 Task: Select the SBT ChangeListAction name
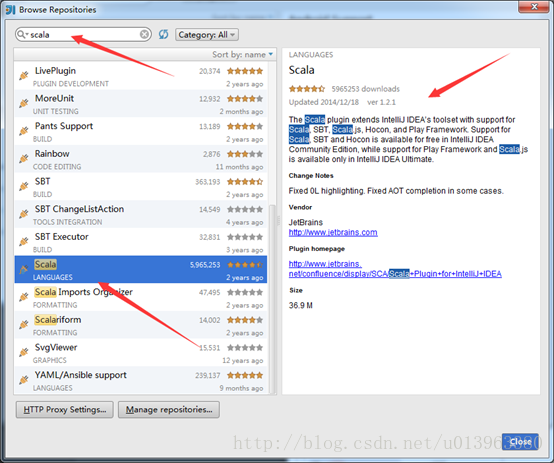pyautogui.click(x=79, y=209)
